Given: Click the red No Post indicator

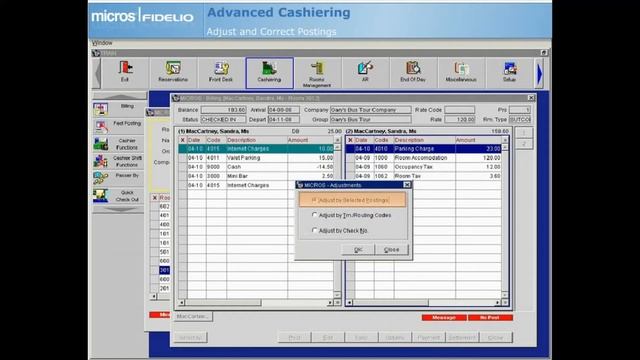Looking at the screenshot, I should pyautogui.click(x=490, y=318).
